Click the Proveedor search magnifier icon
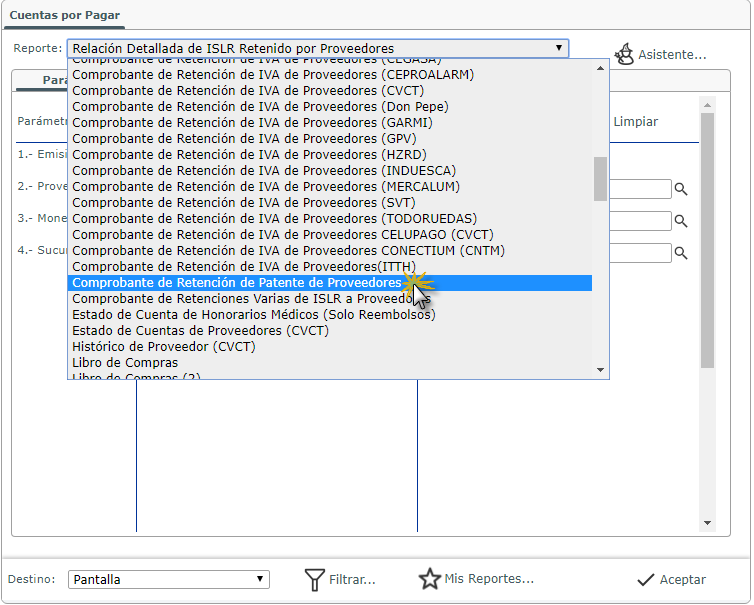This screenshot has height=605, width=754. 680,189
